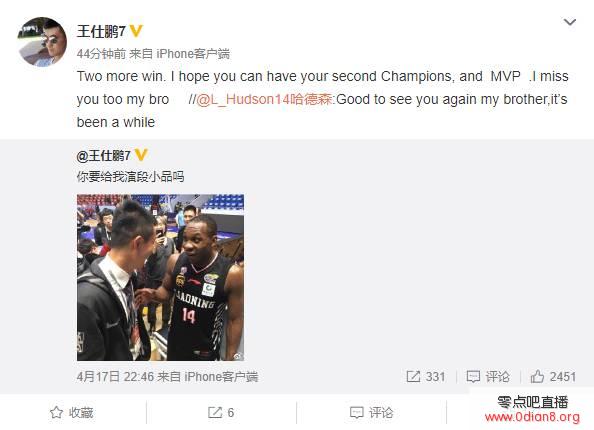Click the gold verified badge beside top username
Screen dimensions: 594x430
(x=136, y=31)
